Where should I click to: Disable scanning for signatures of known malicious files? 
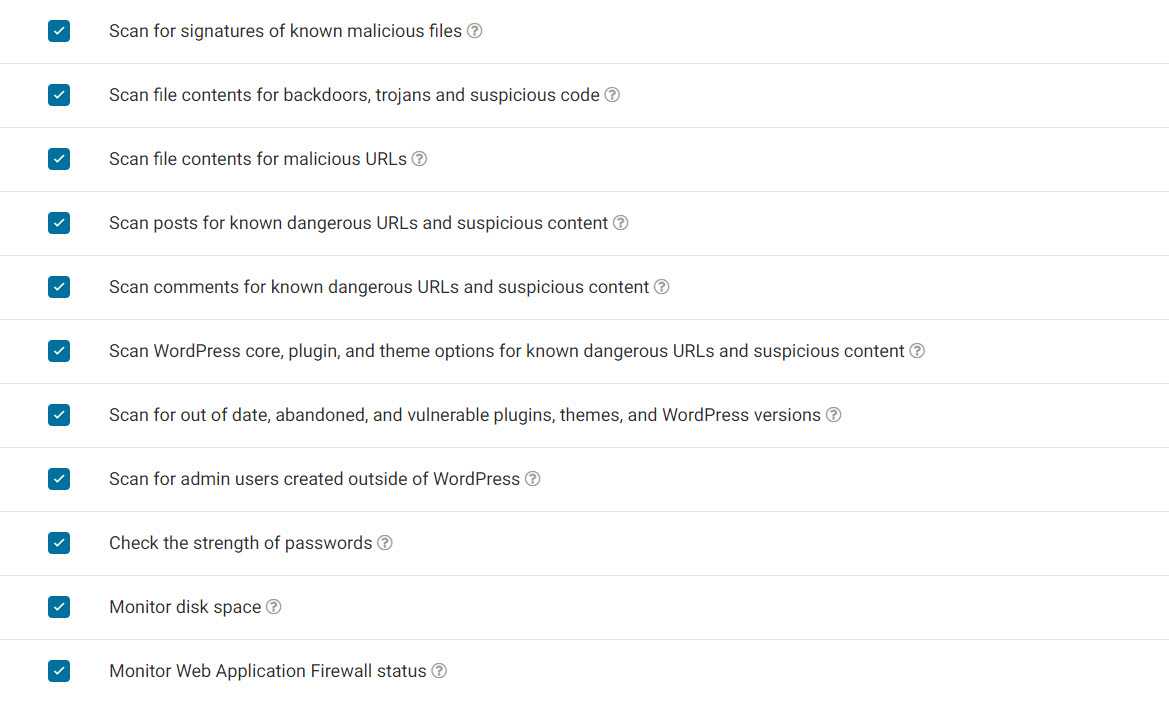point(59,31)
